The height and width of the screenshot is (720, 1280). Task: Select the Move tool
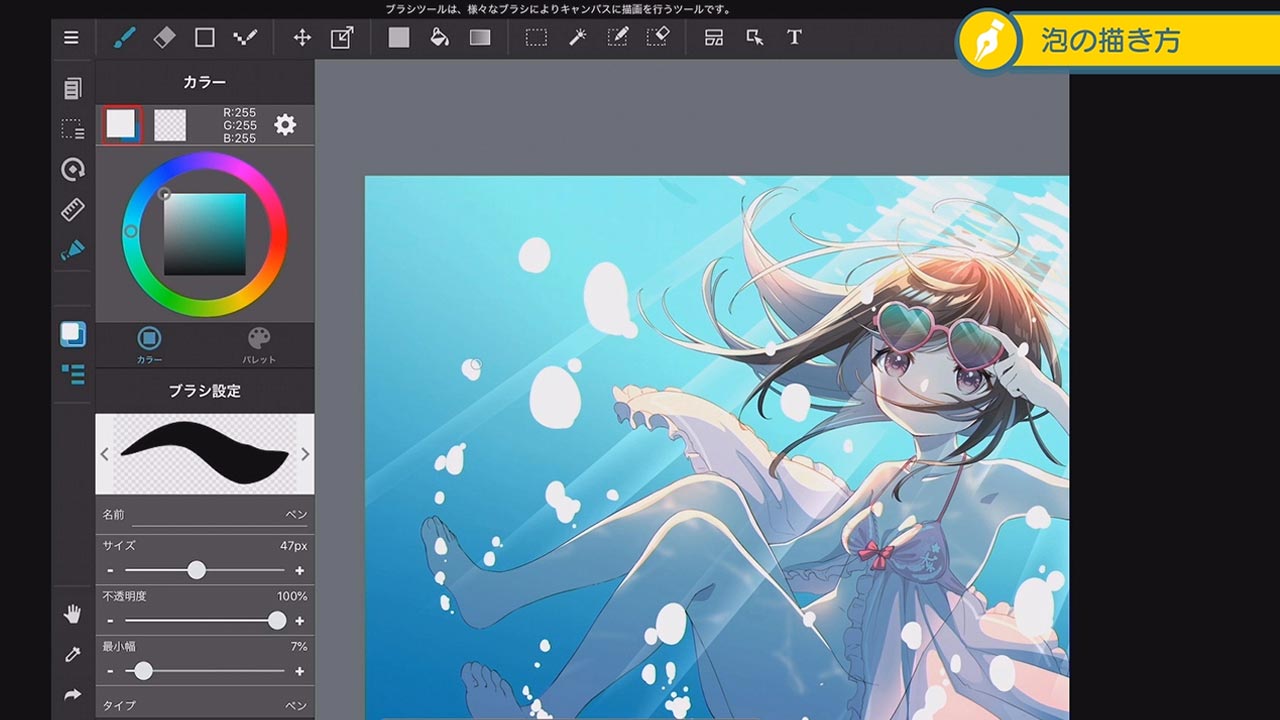(301, 38)
